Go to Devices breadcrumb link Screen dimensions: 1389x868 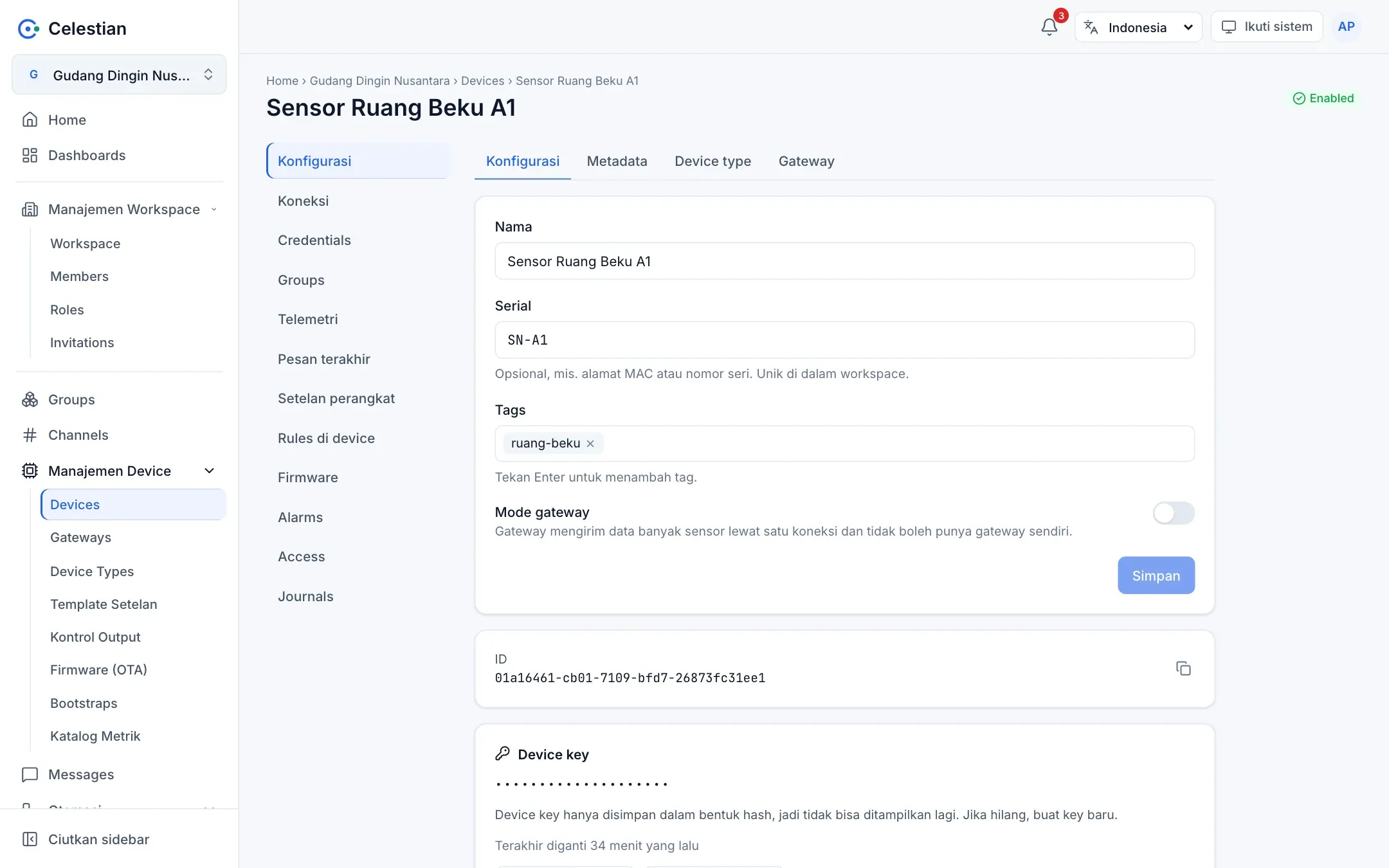(482, 81)
